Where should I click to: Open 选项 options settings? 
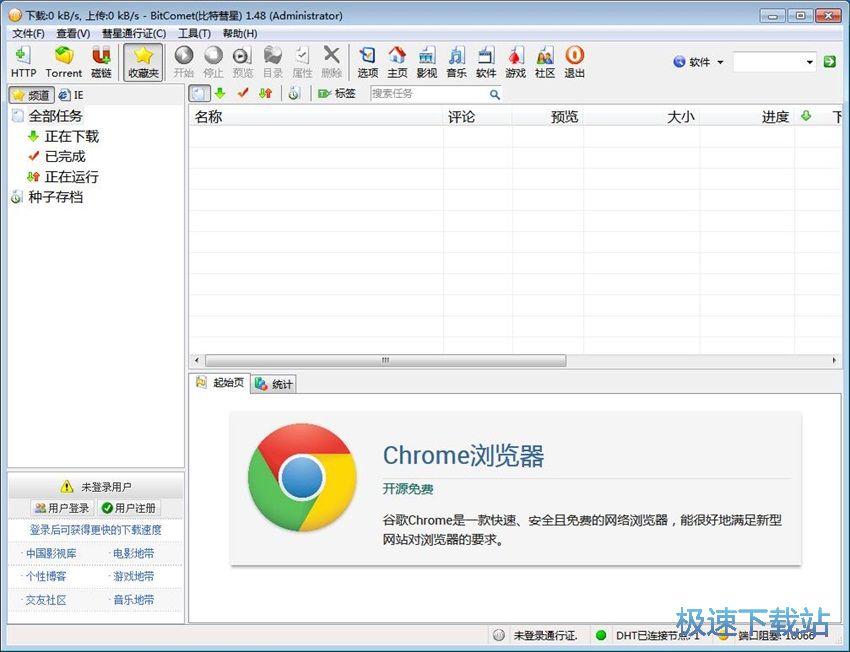(x=368, y=62)
